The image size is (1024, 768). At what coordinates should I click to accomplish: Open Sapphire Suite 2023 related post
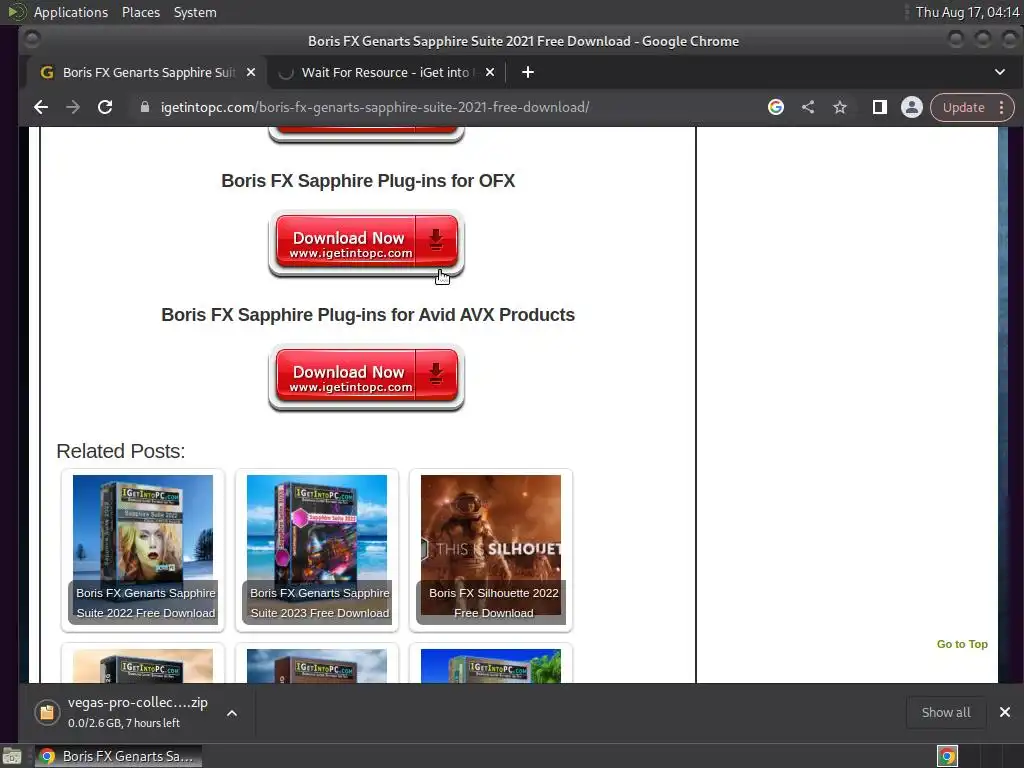click(x=317, y=550)
